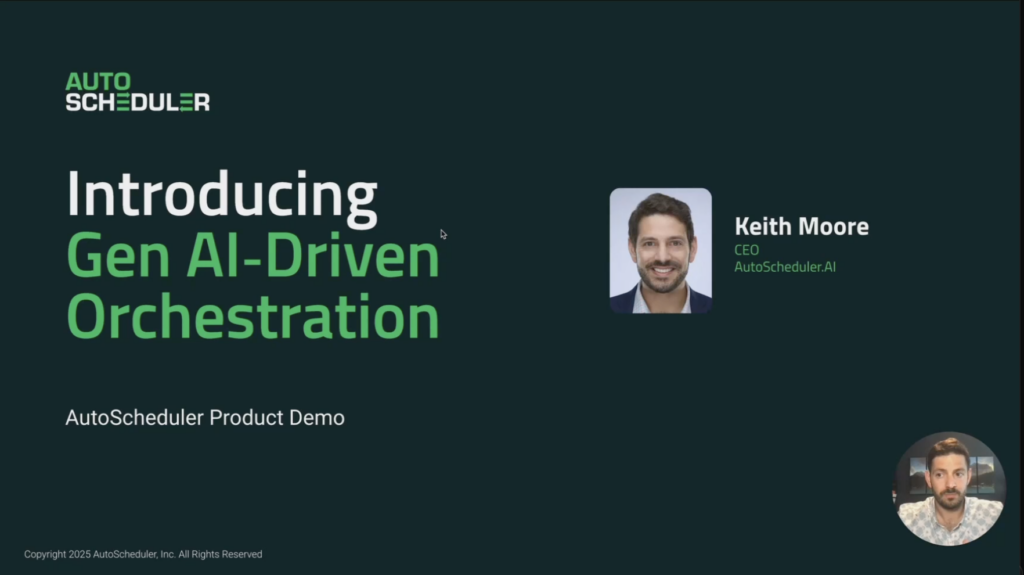The image size is (1024, 575).
Task: Select the "Keith Moore" name text
Action: click(x=801, y=227)
